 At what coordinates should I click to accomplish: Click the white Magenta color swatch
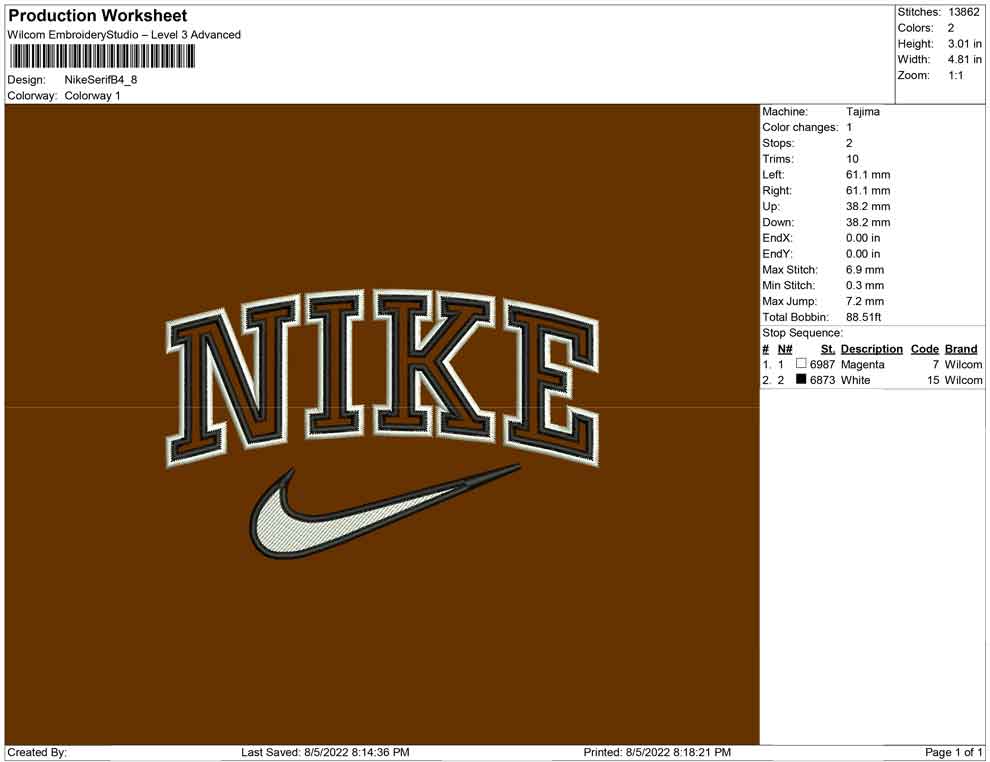[801, 363]
